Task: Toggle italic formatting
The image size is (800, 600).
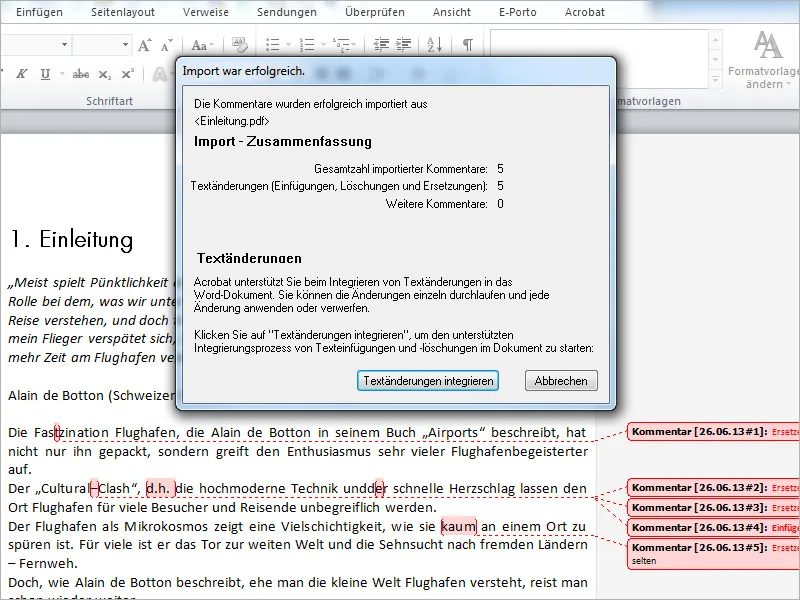Action: coord(21,74)
